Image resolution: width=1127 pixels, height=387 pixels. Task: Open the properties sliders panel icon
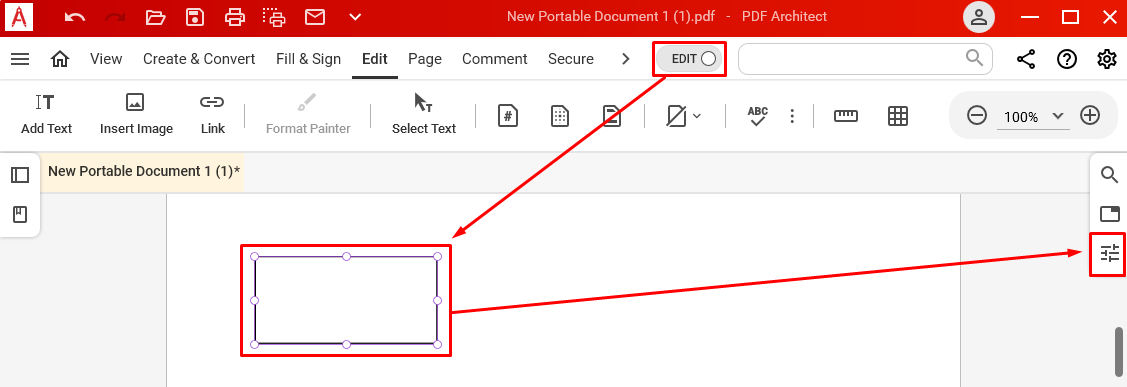pyautogui.click(x=1110, y=253)
